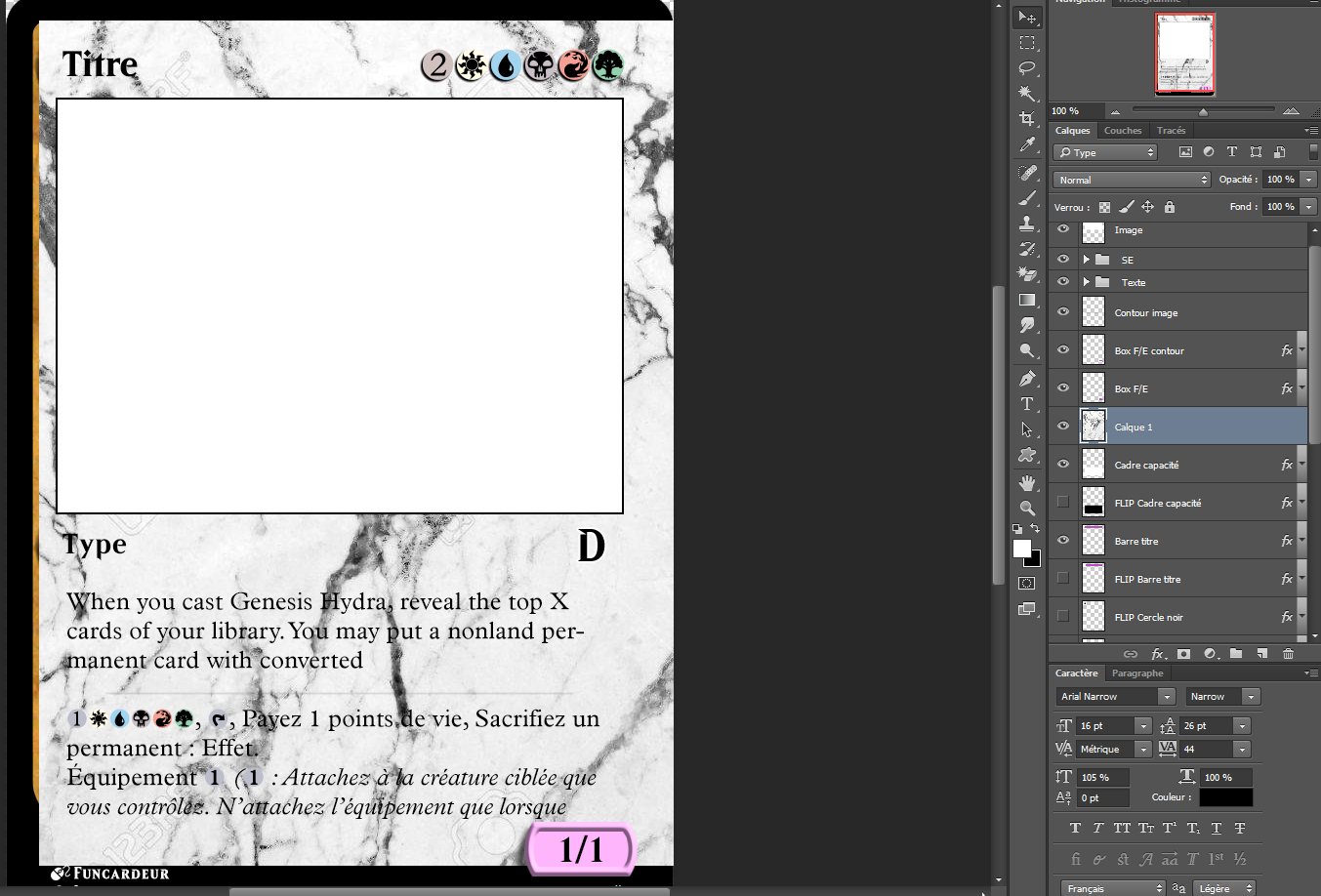Hide the SE layer group
Viewport: 1321px width, 896px height.
tap(1063, 260)
